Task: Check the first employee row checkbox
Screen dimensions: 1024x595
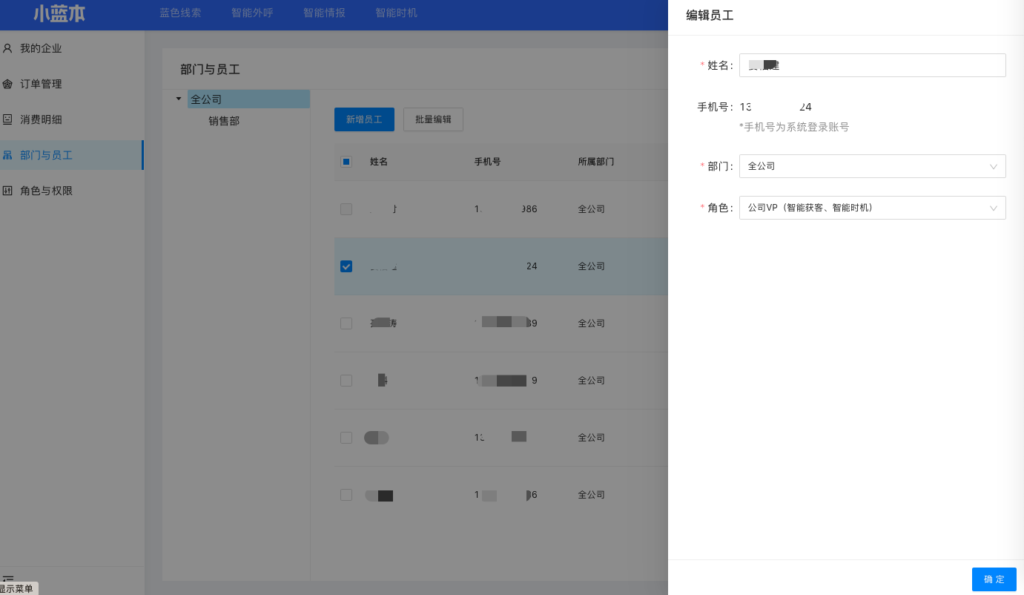Action: click(x=346, y=209)
